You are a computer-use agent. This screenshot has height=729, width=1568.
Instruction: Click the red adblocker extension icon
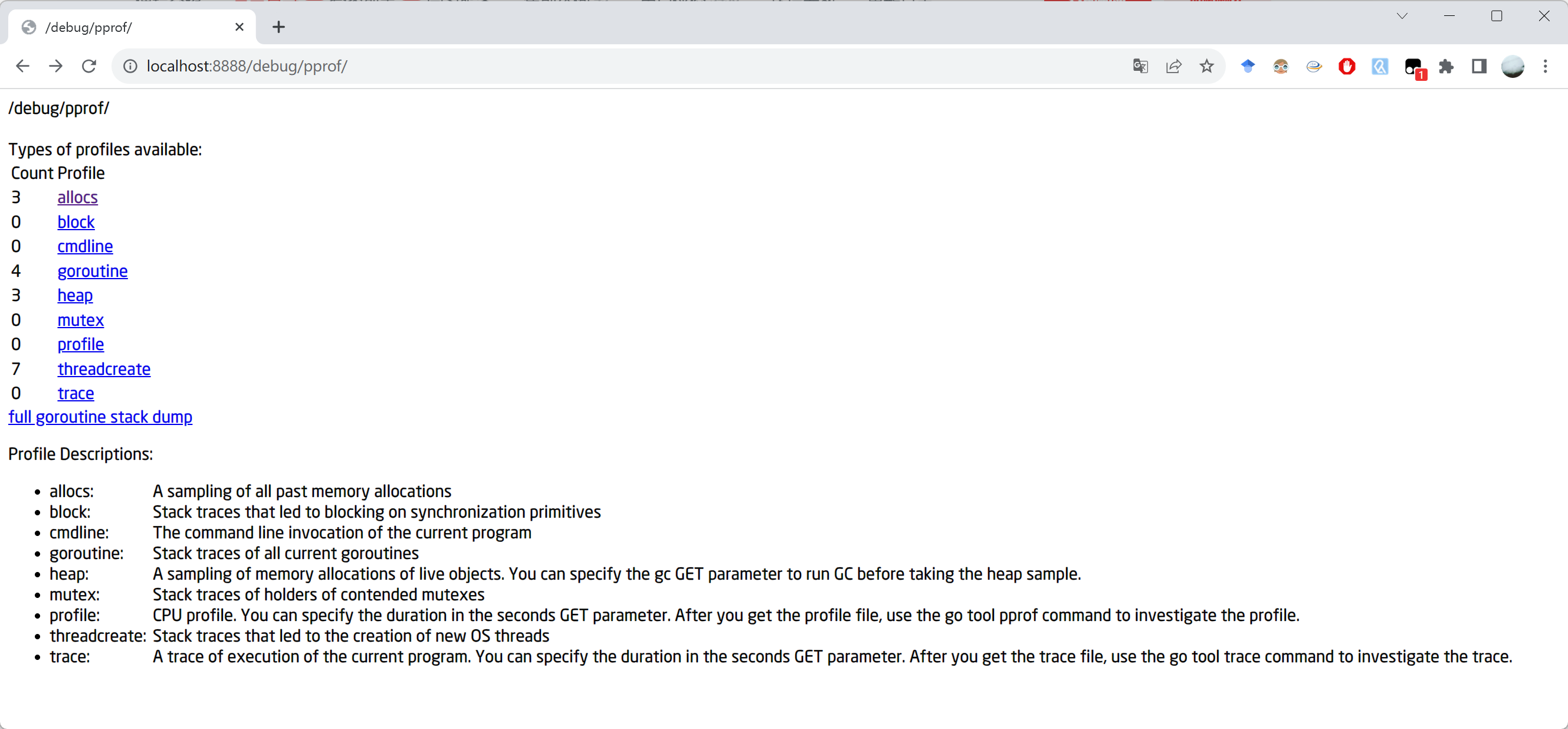click(x=1346, y=66)
